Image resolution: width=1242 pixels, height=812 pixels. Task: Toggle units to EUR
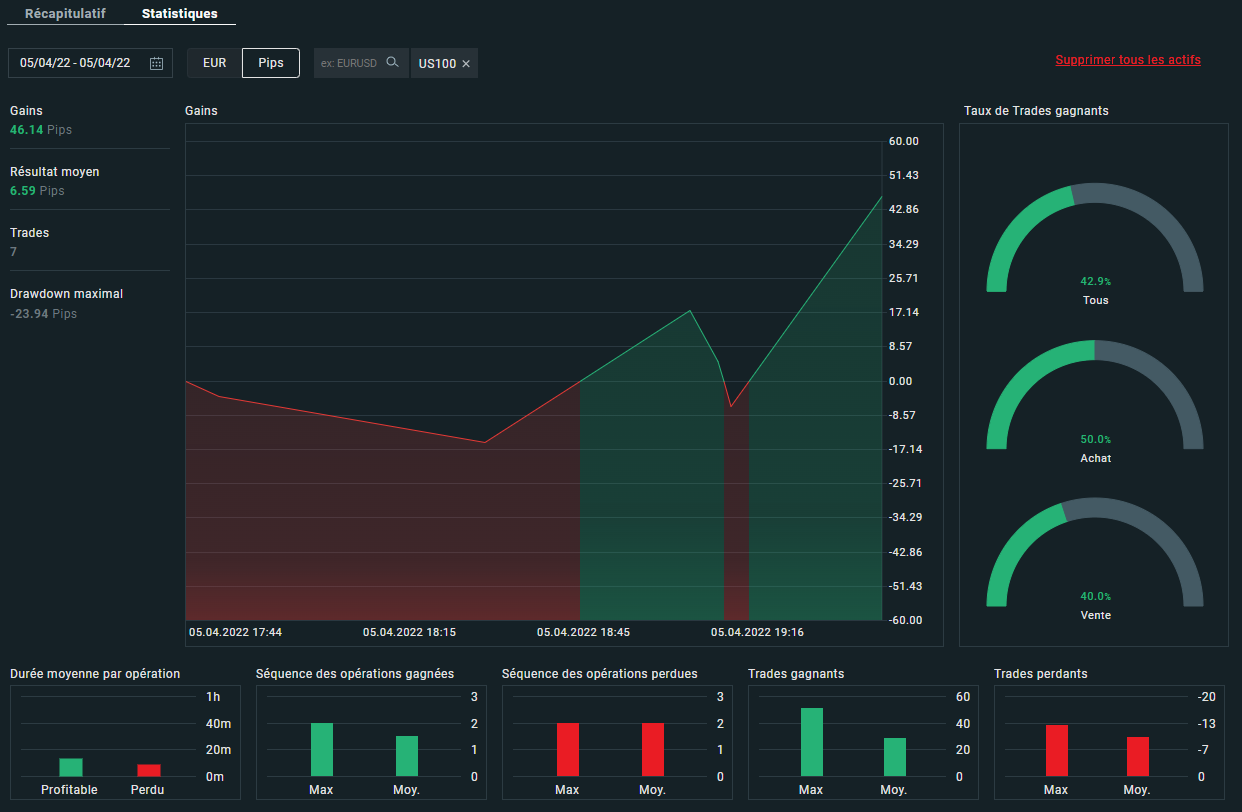coord(214,62)
